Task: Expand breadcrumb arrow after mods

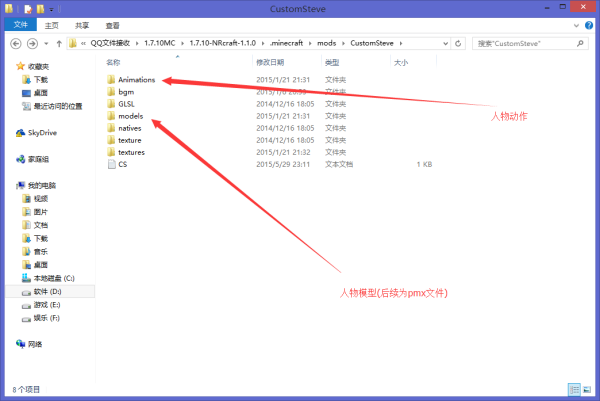Action: [343, 43]
